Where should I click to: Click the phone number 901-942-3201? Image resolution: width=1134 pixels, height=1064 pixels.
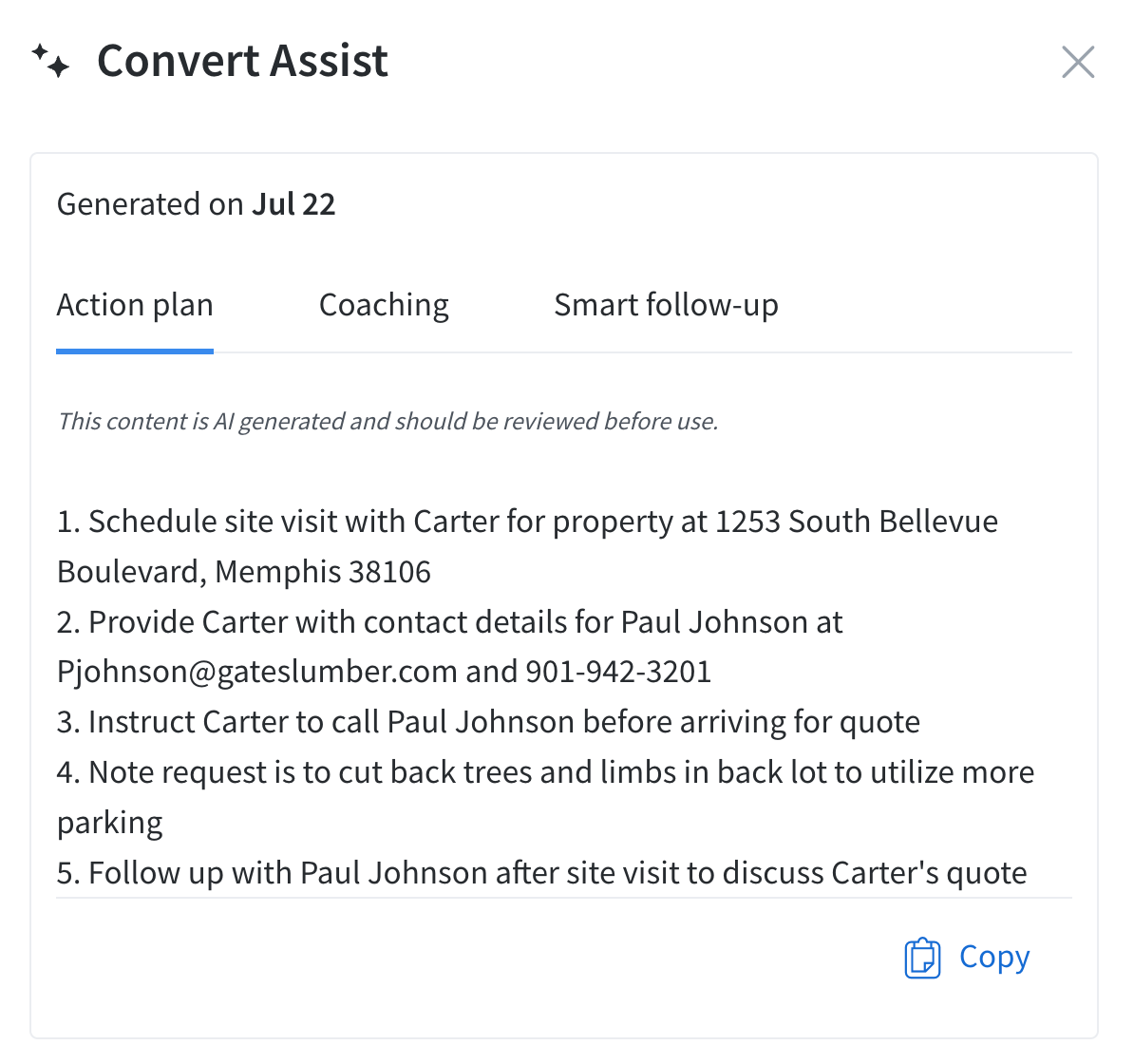click(618, 672)
